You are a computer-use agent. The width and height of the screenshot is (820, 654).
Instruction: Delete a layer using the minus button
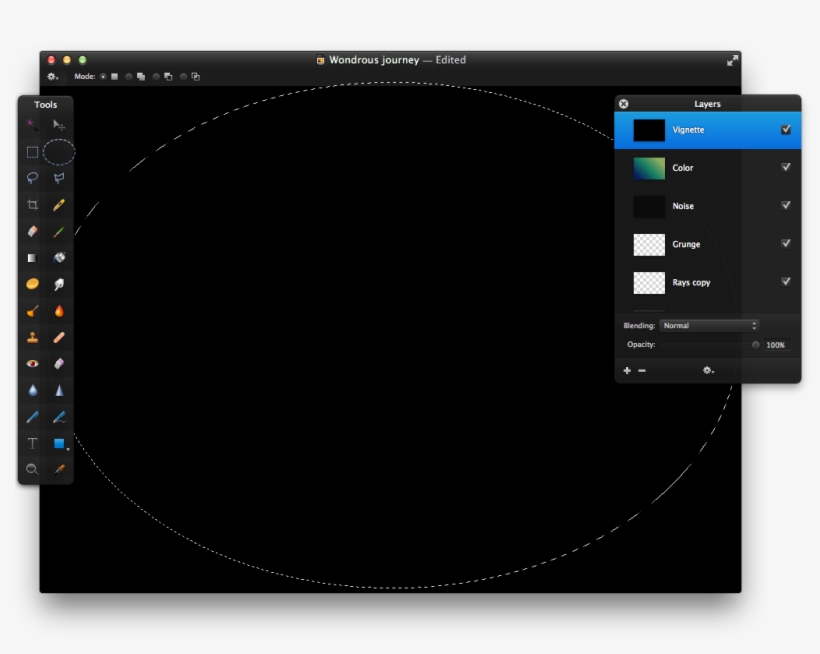point(641,371)
